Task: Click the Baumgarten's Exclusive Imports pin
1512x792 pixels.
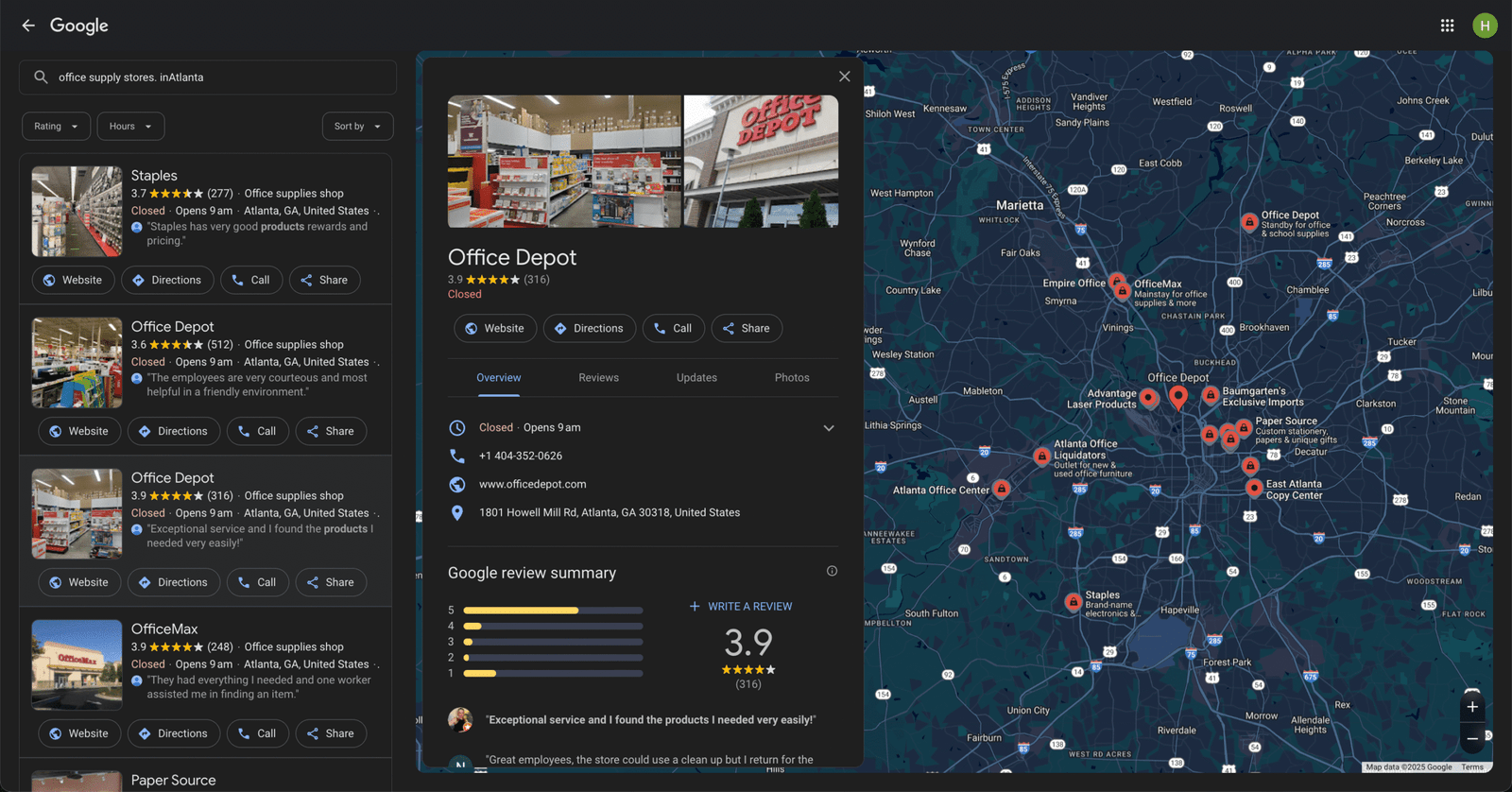Action: (1210, 395)
